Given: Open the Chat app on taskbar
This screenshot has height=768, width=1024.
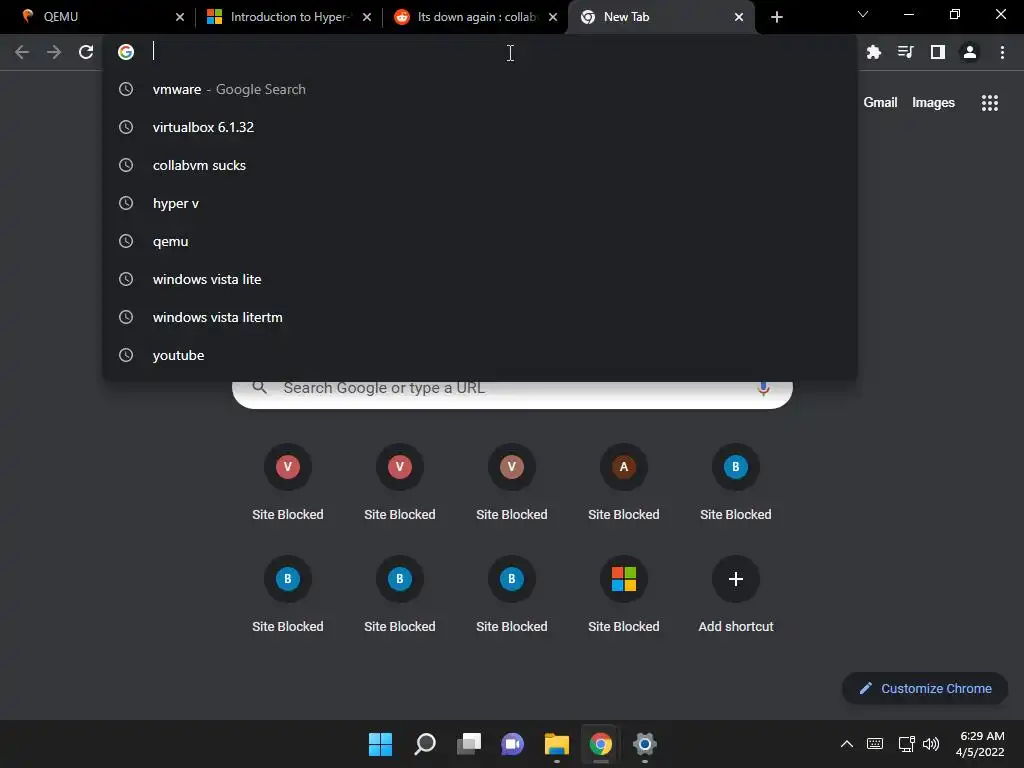Looking at the screenshot, I should pyautogui.click(x=513, y=744).
